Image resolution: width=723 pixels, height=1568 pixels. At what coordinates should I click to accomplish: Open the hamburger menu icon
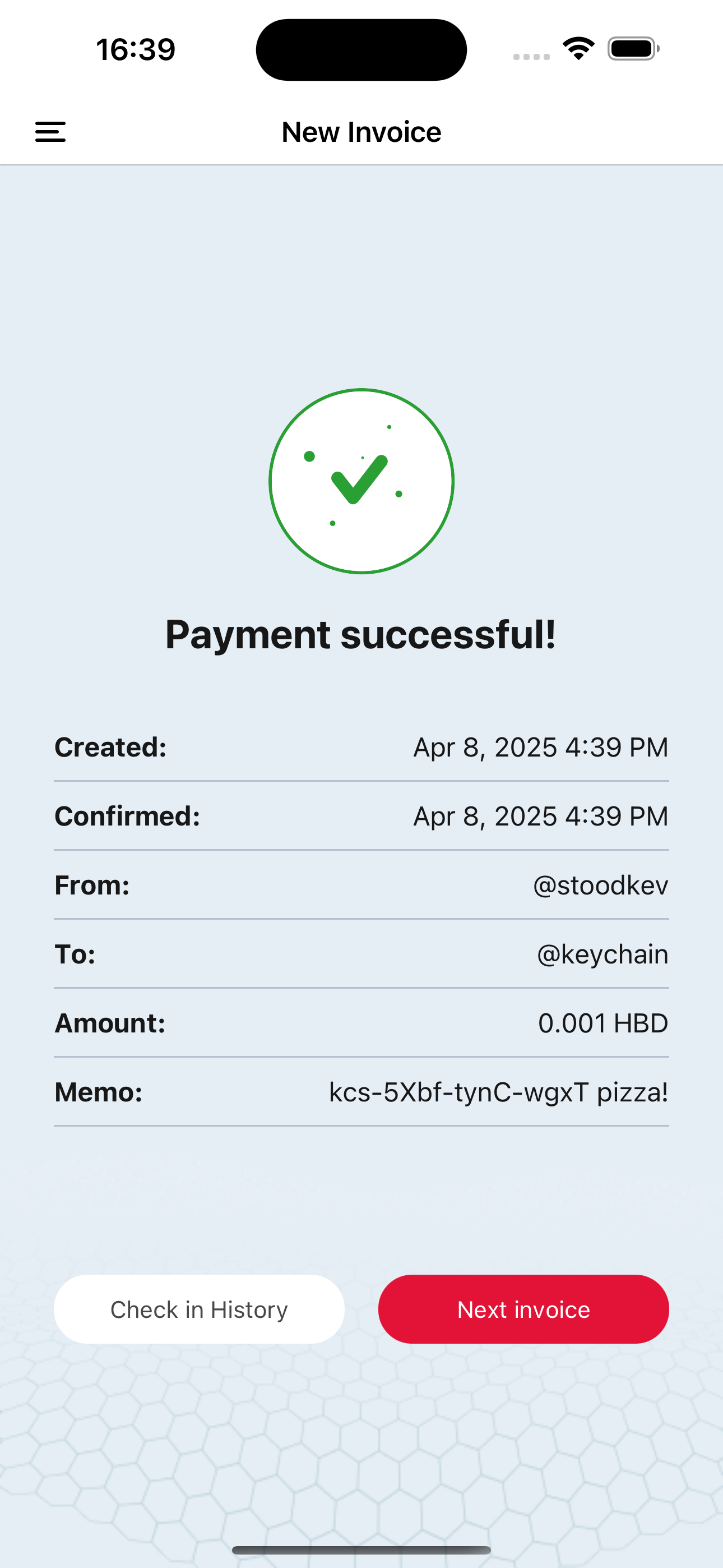[50, 132]
